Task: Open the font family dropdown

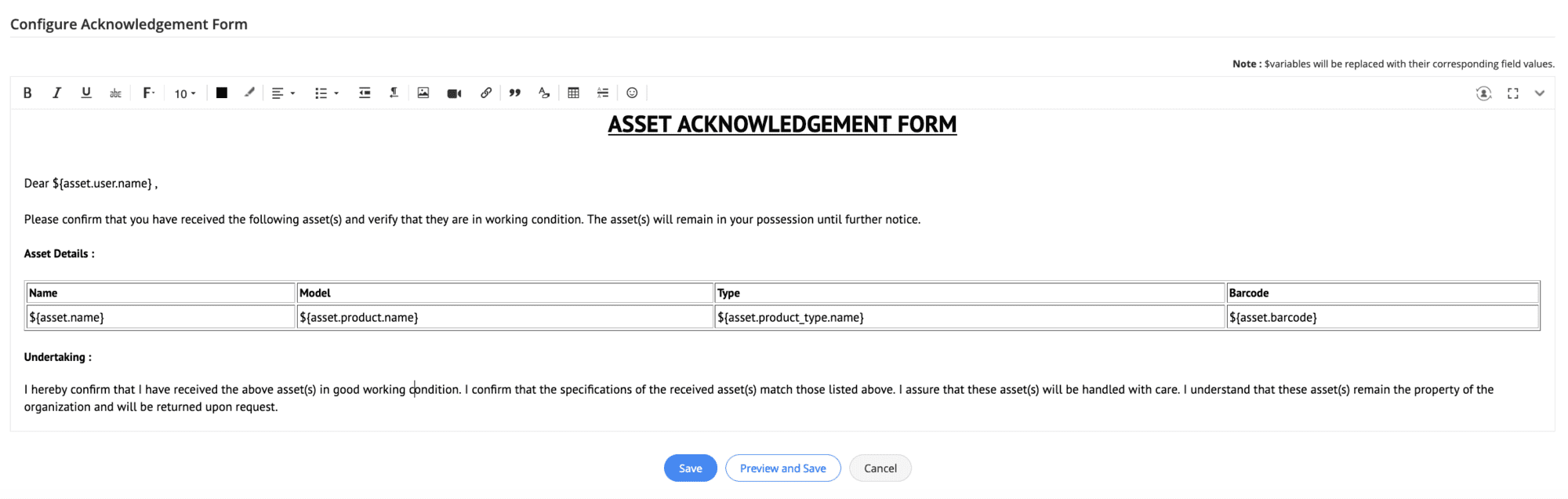Action: (148, 93)
